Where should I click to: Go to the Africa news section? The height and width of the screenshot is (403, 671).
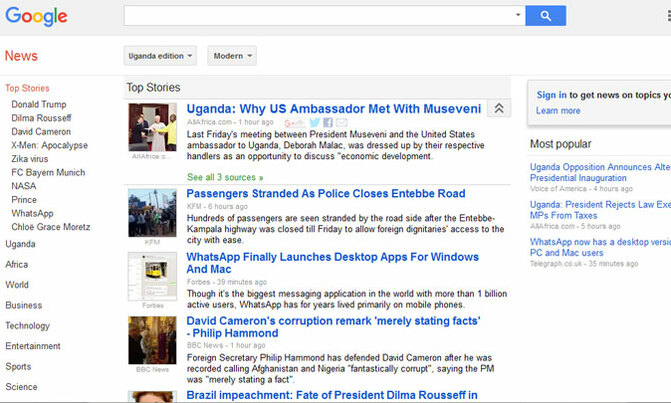coord(17,264)
